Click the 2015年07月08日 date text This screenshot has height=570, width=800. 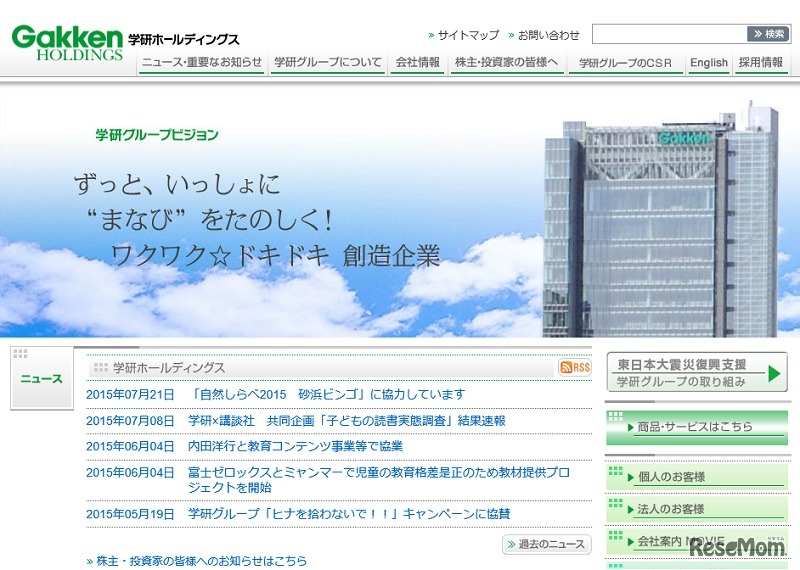tap(130, 420)
